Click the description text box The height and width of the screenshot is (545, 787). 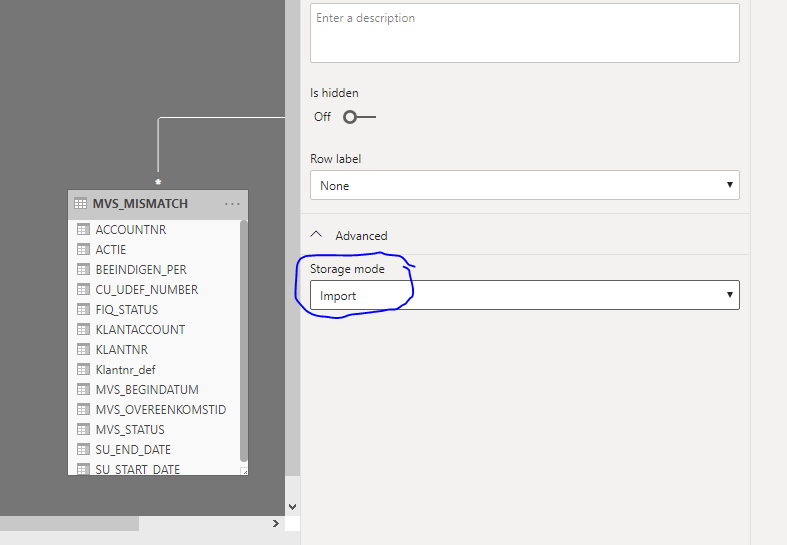pos(524,33)
